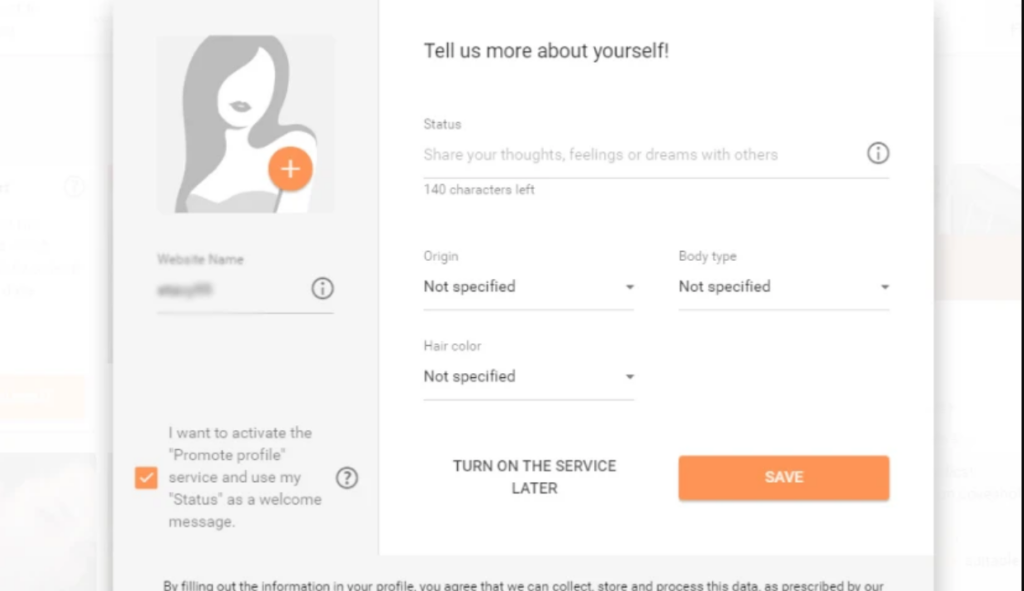This screenshot has width=1024, height=591.
Task: Click the 'Website Name' field label
Action: [x=200, y=259]
